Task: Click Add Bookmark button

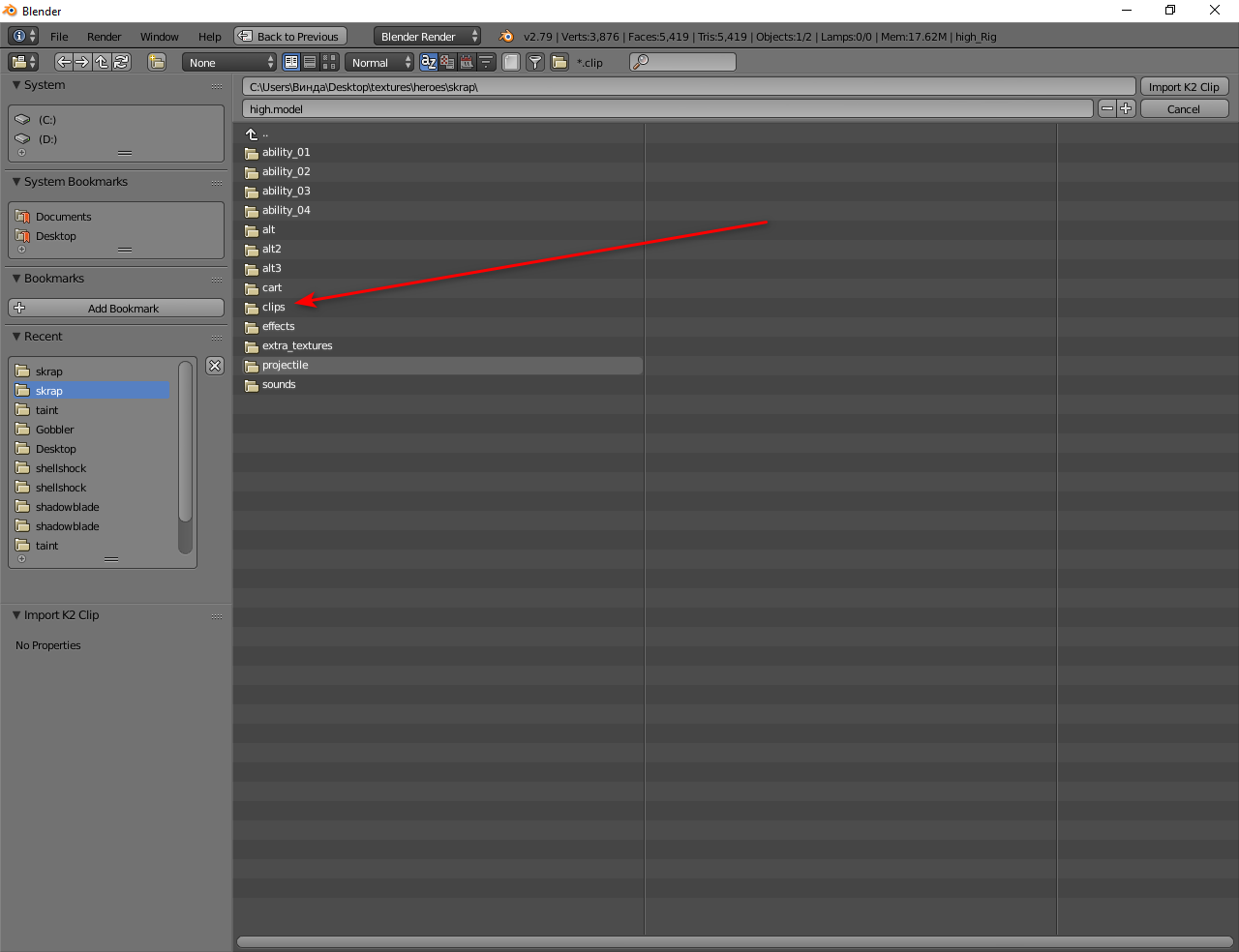Action: tap(116, 308)
